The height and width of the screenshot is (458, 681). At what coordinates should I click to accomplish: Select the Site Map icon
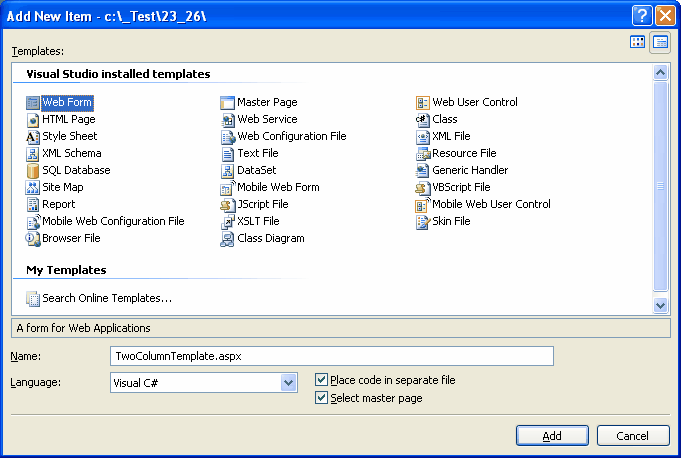(33, 187)
